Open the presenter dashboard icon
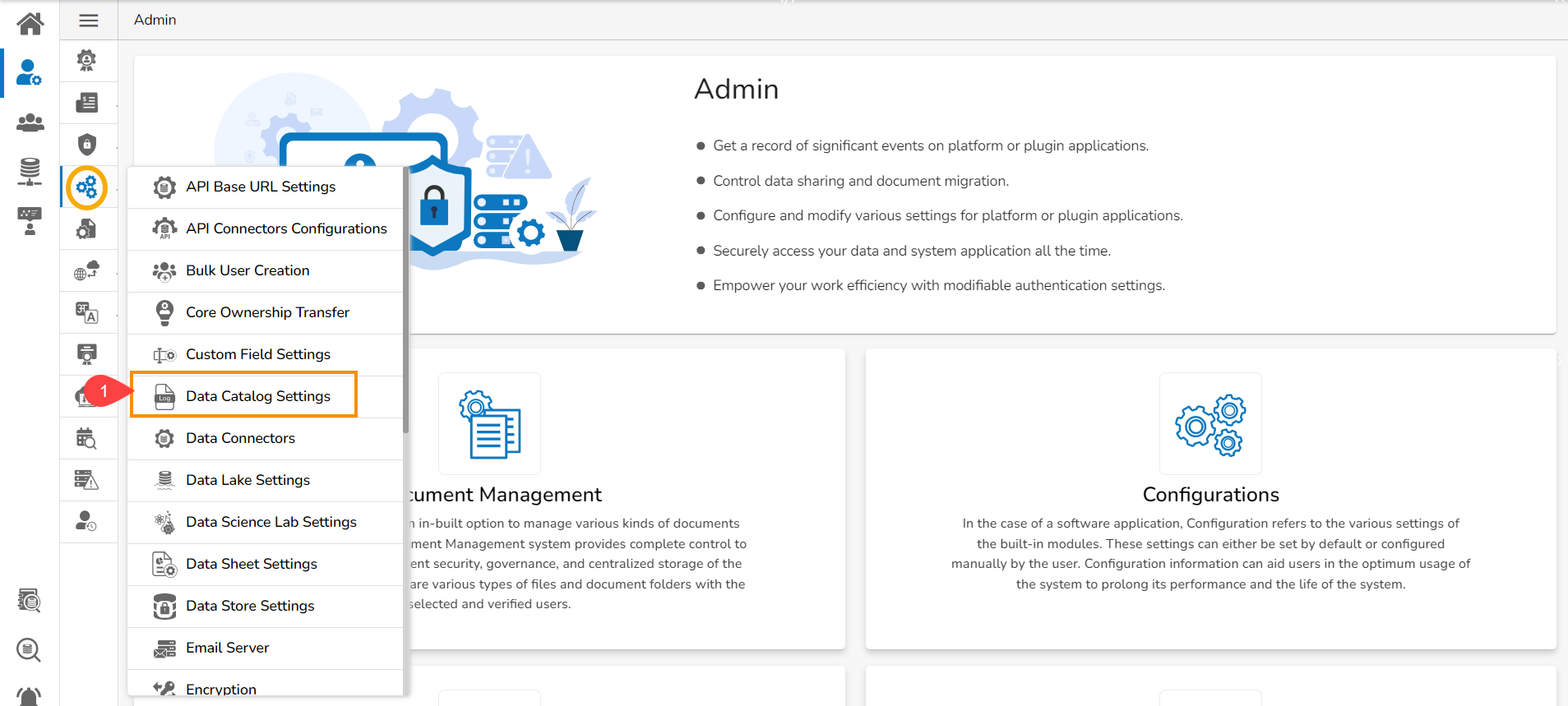This screenshot has height=706, width=1568. click(30, 221)
